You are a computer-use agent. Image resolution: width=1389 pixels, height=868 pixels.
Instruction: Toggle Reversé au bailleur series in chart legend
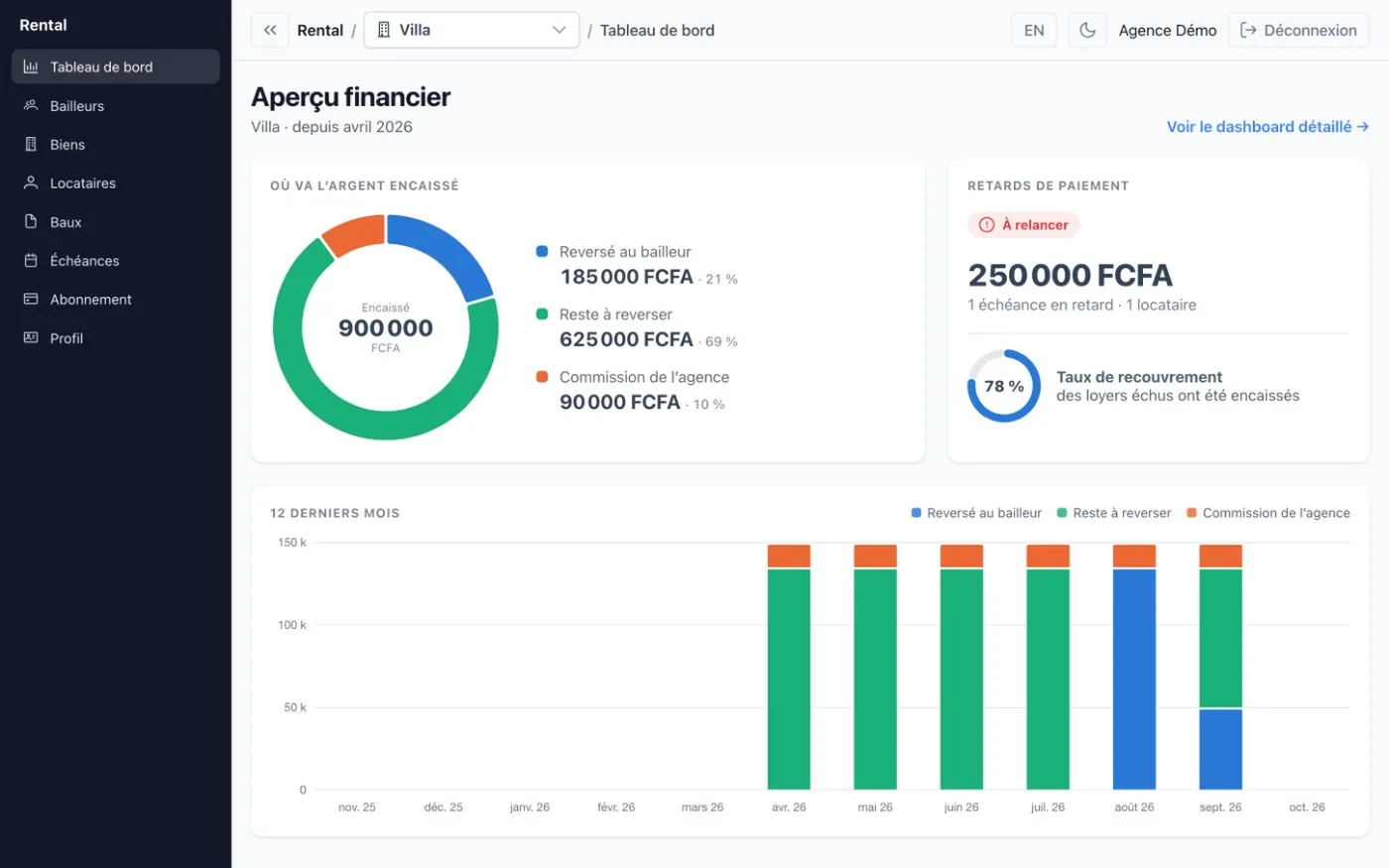point(976,513)
